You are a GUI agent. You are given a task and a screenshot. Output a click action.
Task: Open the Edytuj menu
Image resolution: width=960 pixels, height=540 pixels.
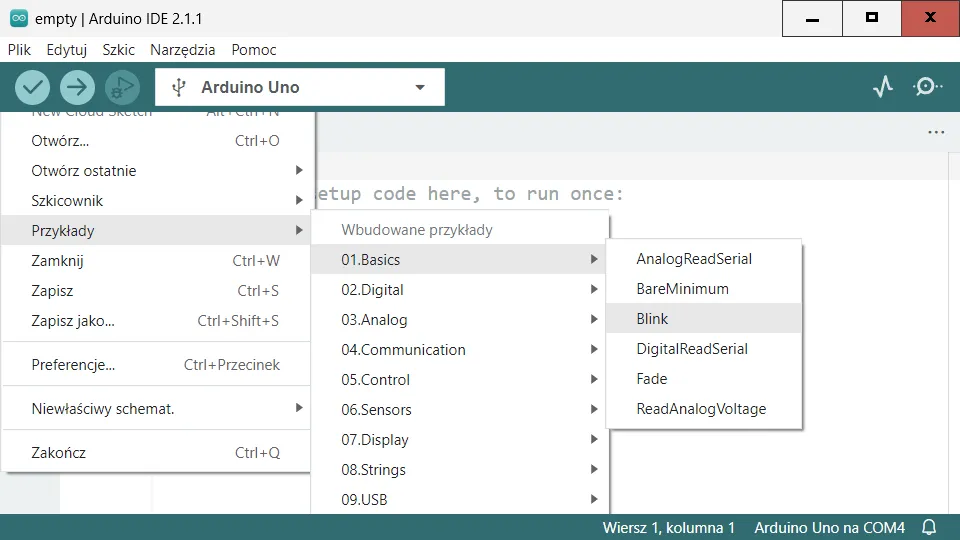click(x=67, y=50)
